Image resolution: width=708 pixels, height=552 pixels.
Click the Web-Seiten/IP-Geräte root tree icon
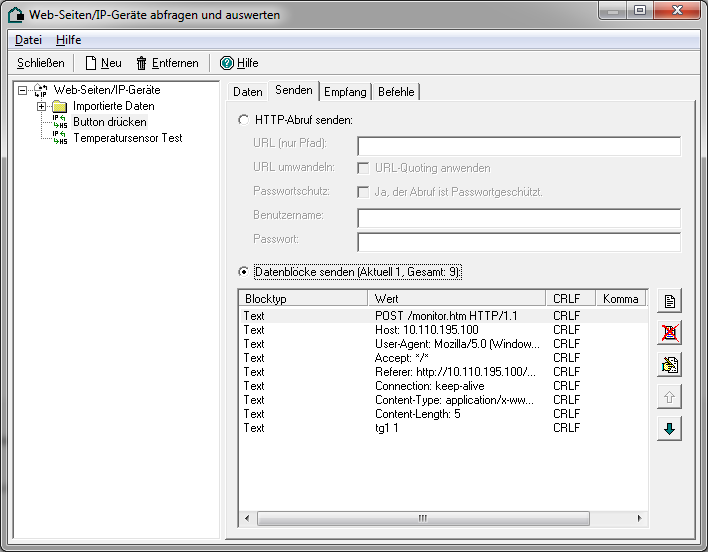[41, 90]
